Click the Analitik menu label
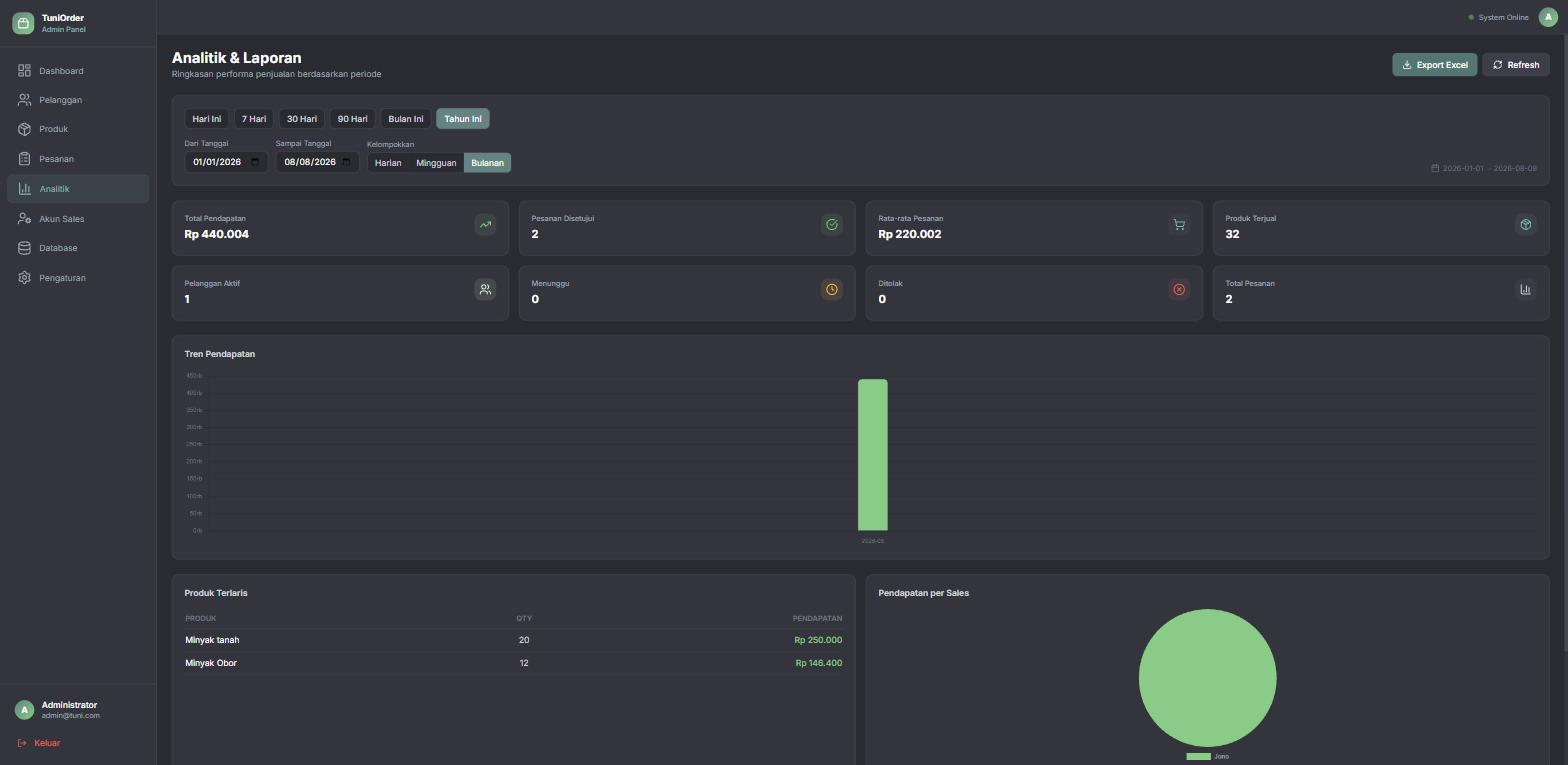Viewport: 1568px width, 765px height. (55, 189)
